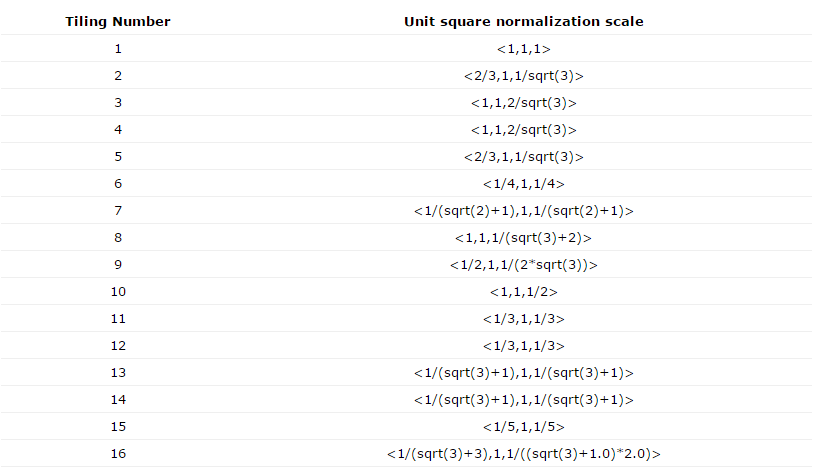Select the scale value for tiling 2
The image size is (819, 471).
523,75
